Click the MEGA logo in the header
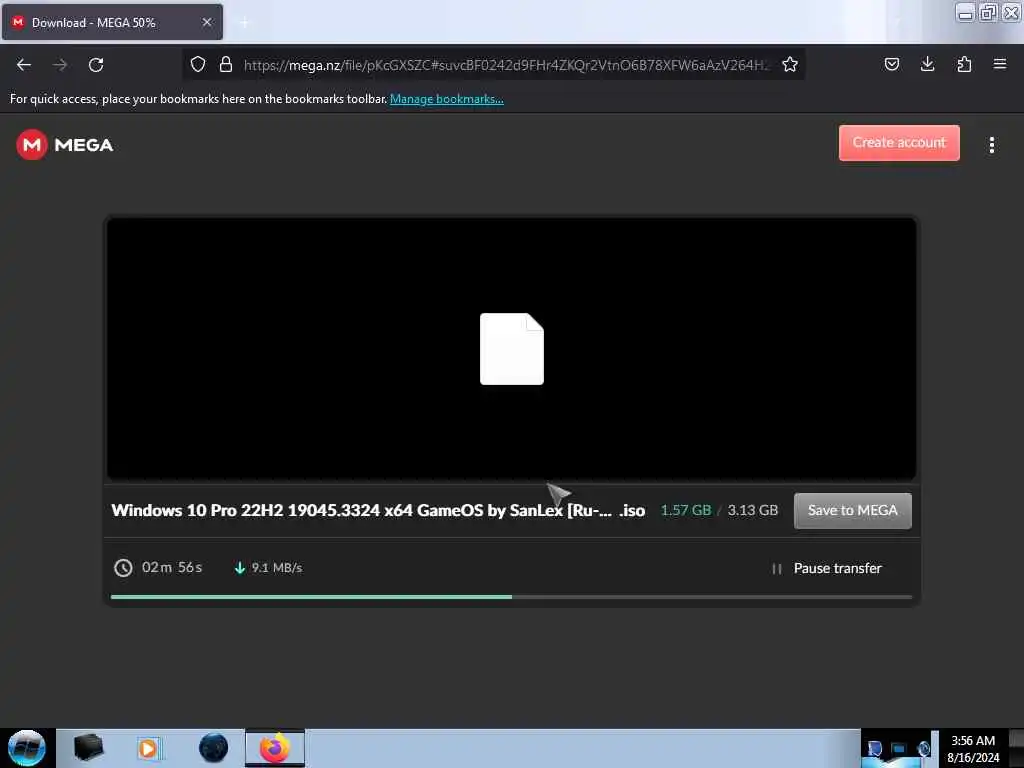The height and width of the screenshot is (768, 1024). [x=65, y=144]
